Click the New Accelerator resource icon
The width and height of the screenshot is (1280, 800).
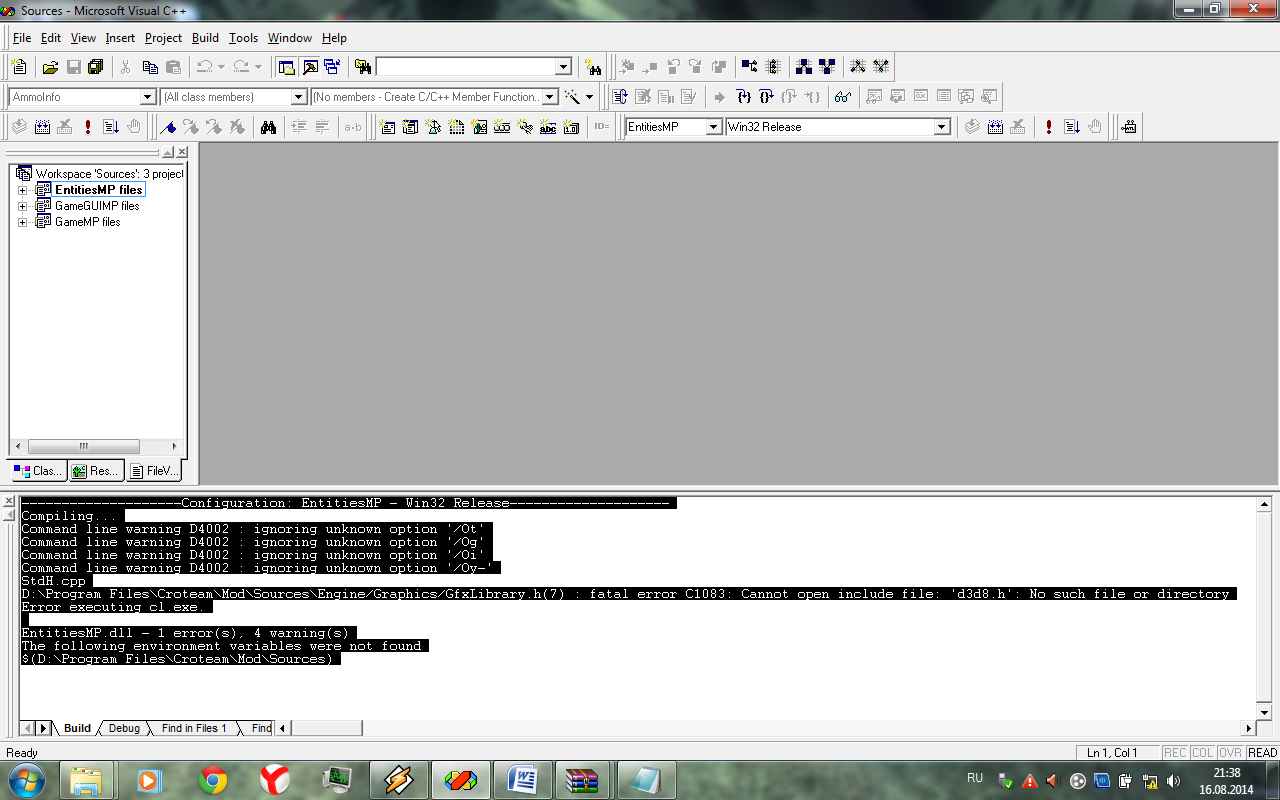click(x=525, y=127)
